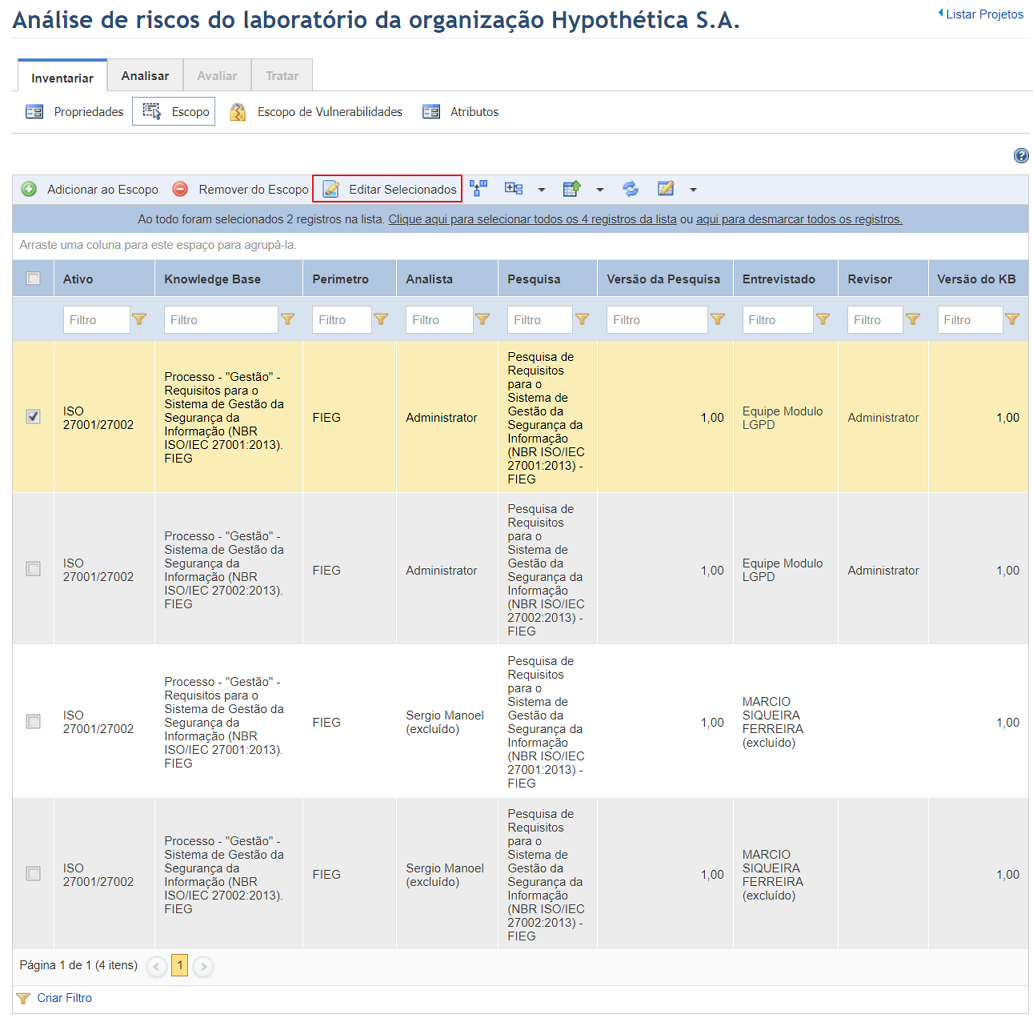Focus the Pesquisa filter input field
Viewport: 1033px width, 1022px height.
(x=540, y=320)
